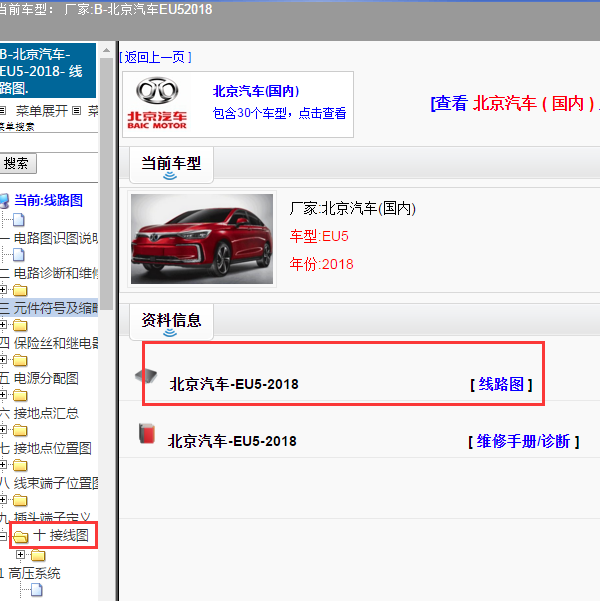Click the folder icon for '三 元件符号及缩略'

(x=20, y=291)
